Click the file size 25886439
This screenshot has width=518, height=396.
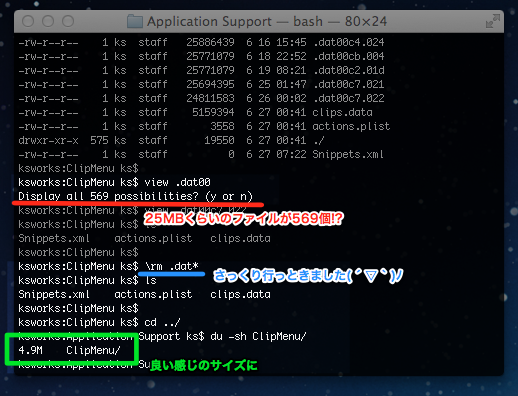(x=210, y=42)
